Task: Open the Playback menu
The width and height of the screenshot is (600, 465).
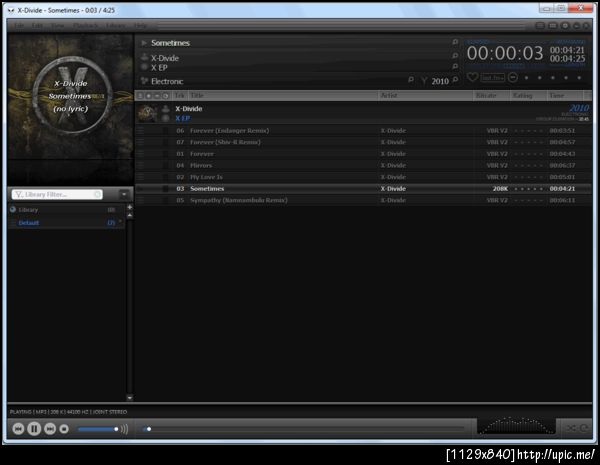Action: coord(86,26)
